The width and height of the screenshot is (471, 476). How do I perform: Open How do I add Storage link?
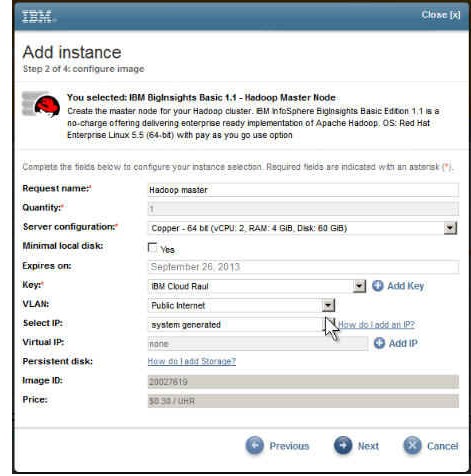pyautogui.click(x=192, y=361)
